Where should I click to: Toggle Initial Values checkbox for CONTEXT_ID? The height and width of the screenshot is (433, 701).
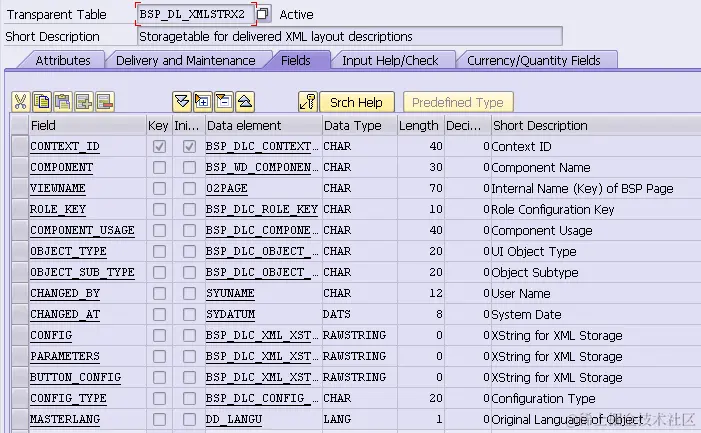189,147
